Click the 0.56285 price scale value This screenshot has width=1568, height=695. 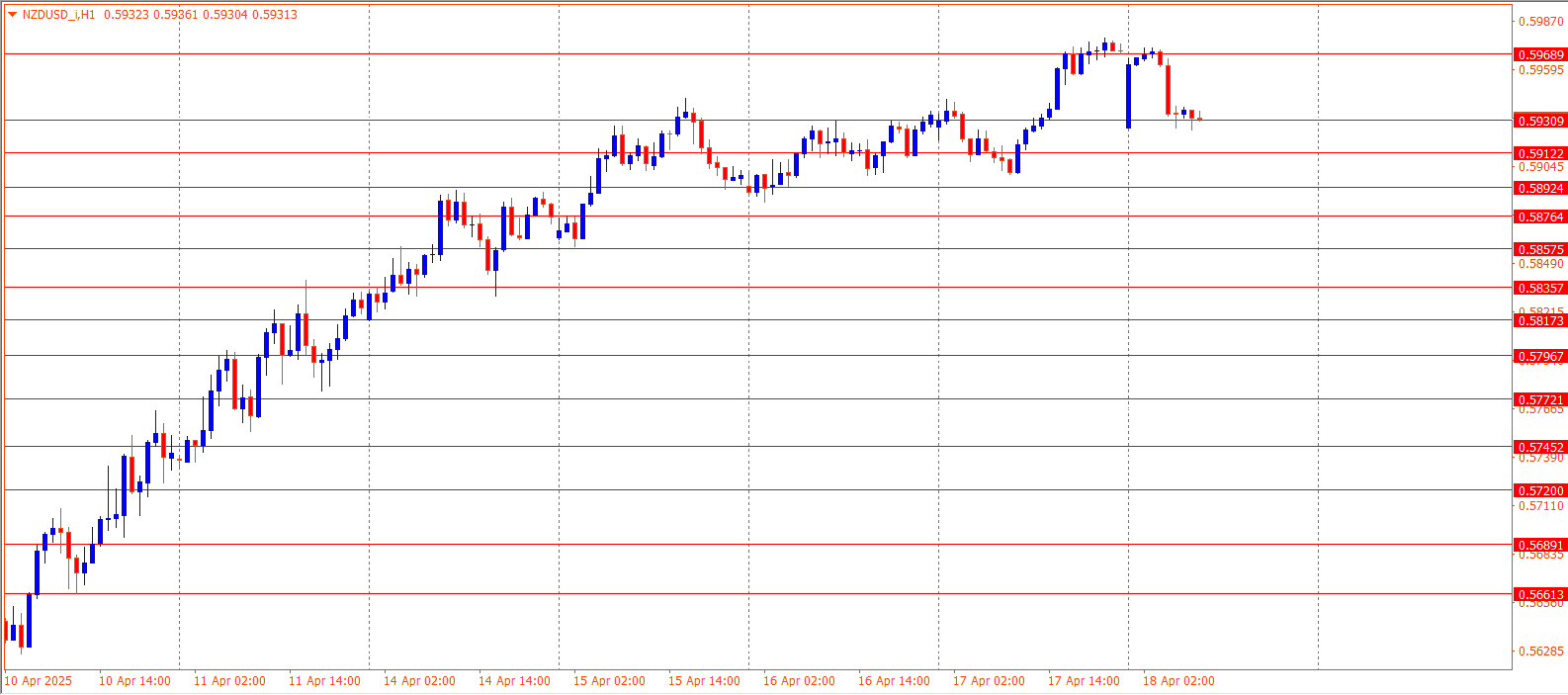(1541, 651)
